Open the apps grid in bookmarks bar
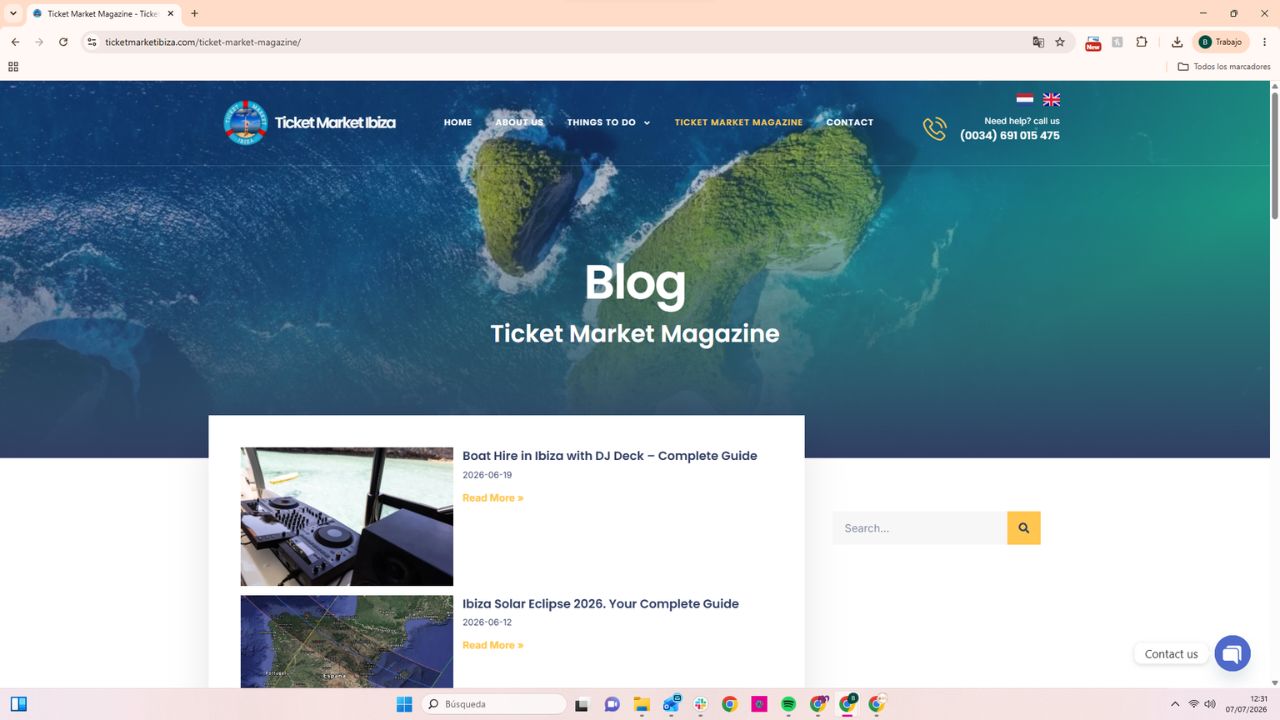This screenshot has height=720, width=1280. pos(13,67)
